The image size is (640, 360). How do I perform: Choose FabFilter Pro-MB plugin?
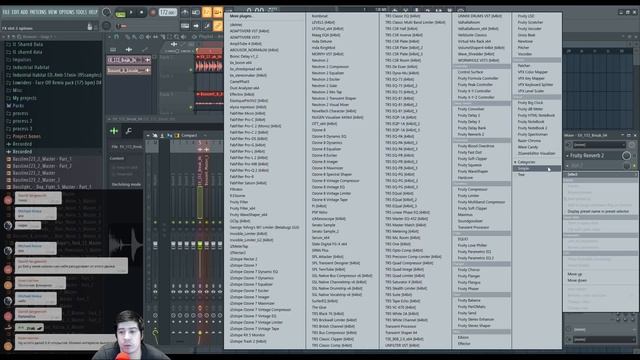coord(249,164)
